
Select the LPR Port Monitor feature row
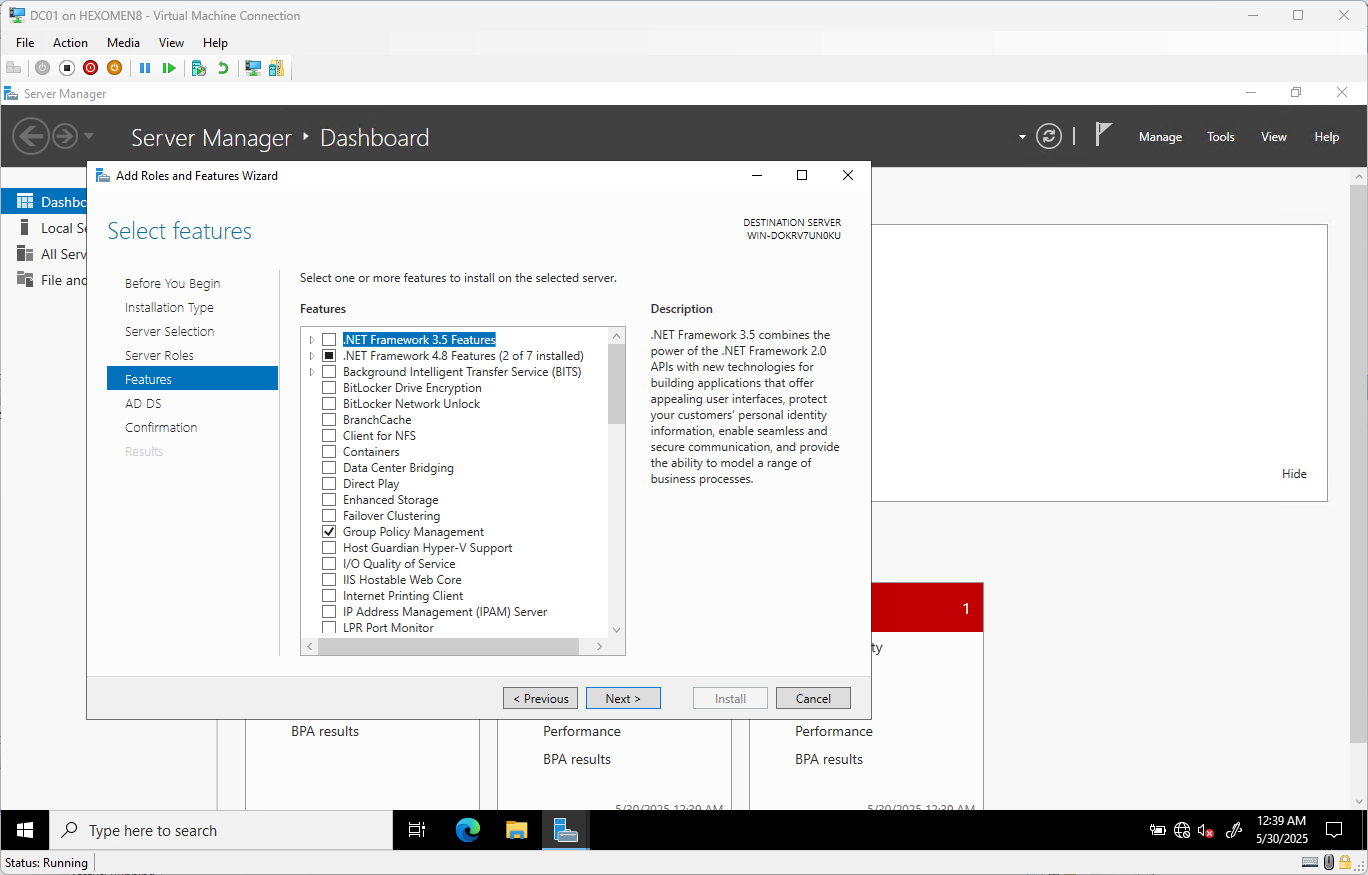click(x=388, y=628)
